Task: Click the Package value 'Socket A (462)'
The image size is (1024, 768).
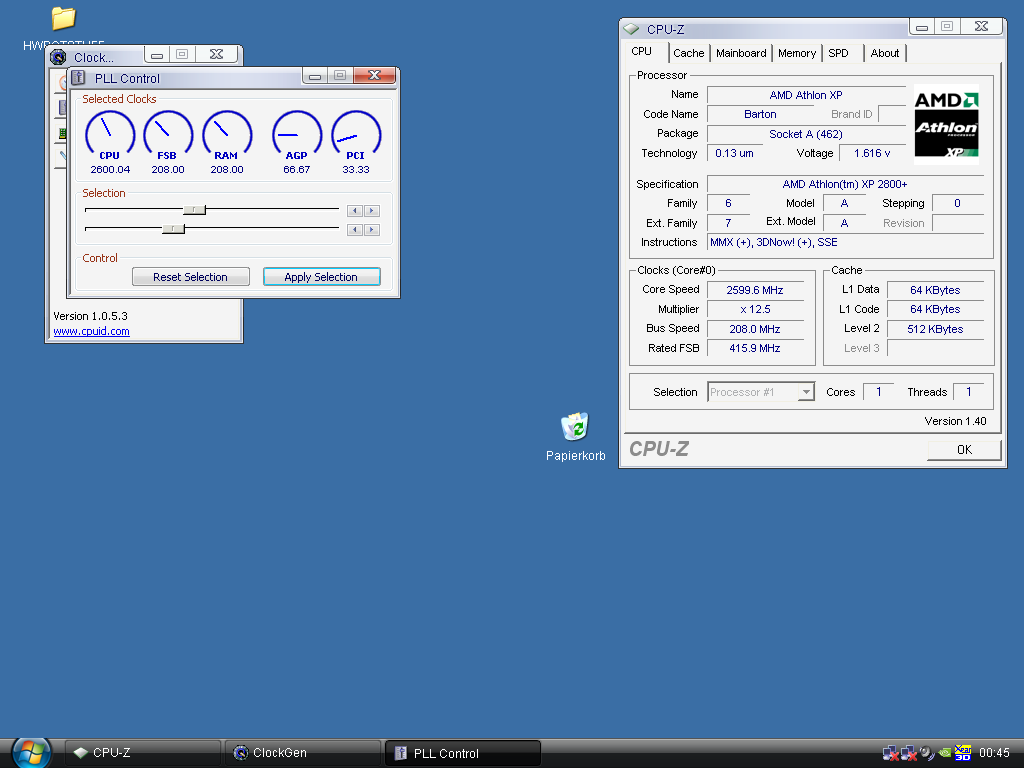Action: click(806, 134)
